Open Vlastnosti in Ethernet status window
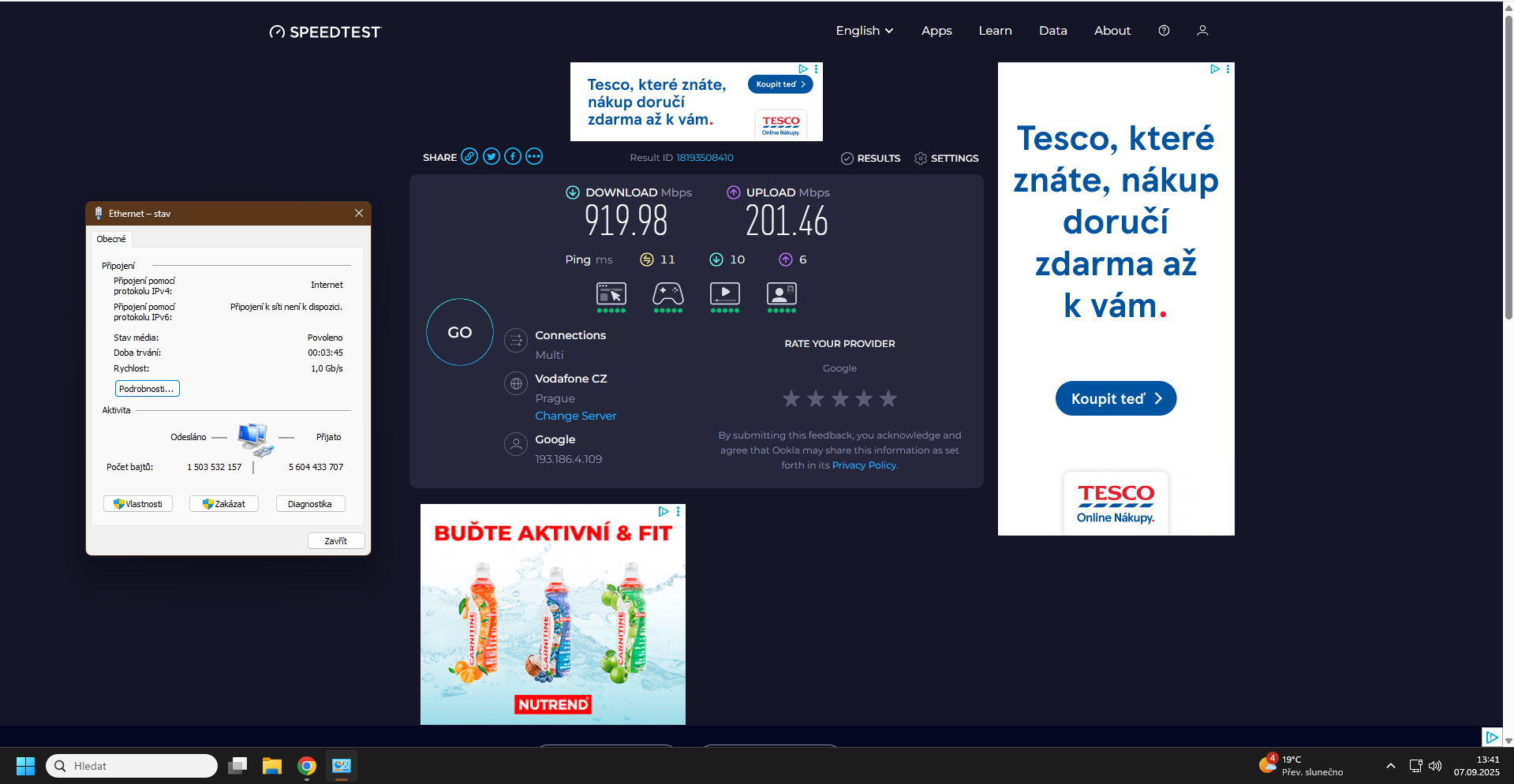 pos(138,504)
